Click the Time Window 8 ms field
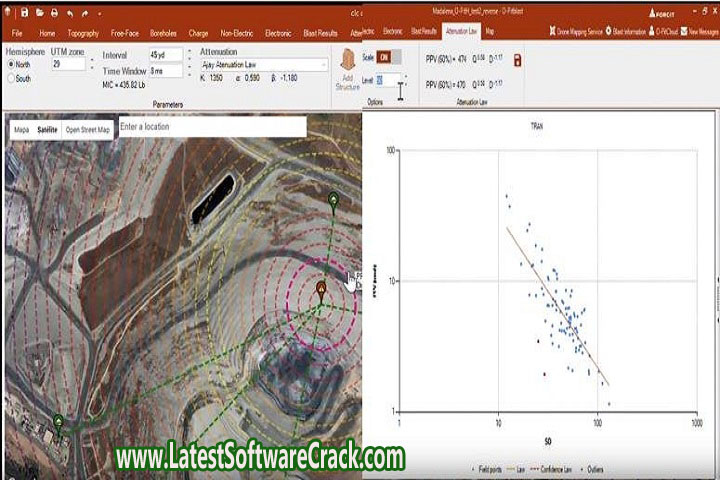720x480 pixels. (166, 71)
